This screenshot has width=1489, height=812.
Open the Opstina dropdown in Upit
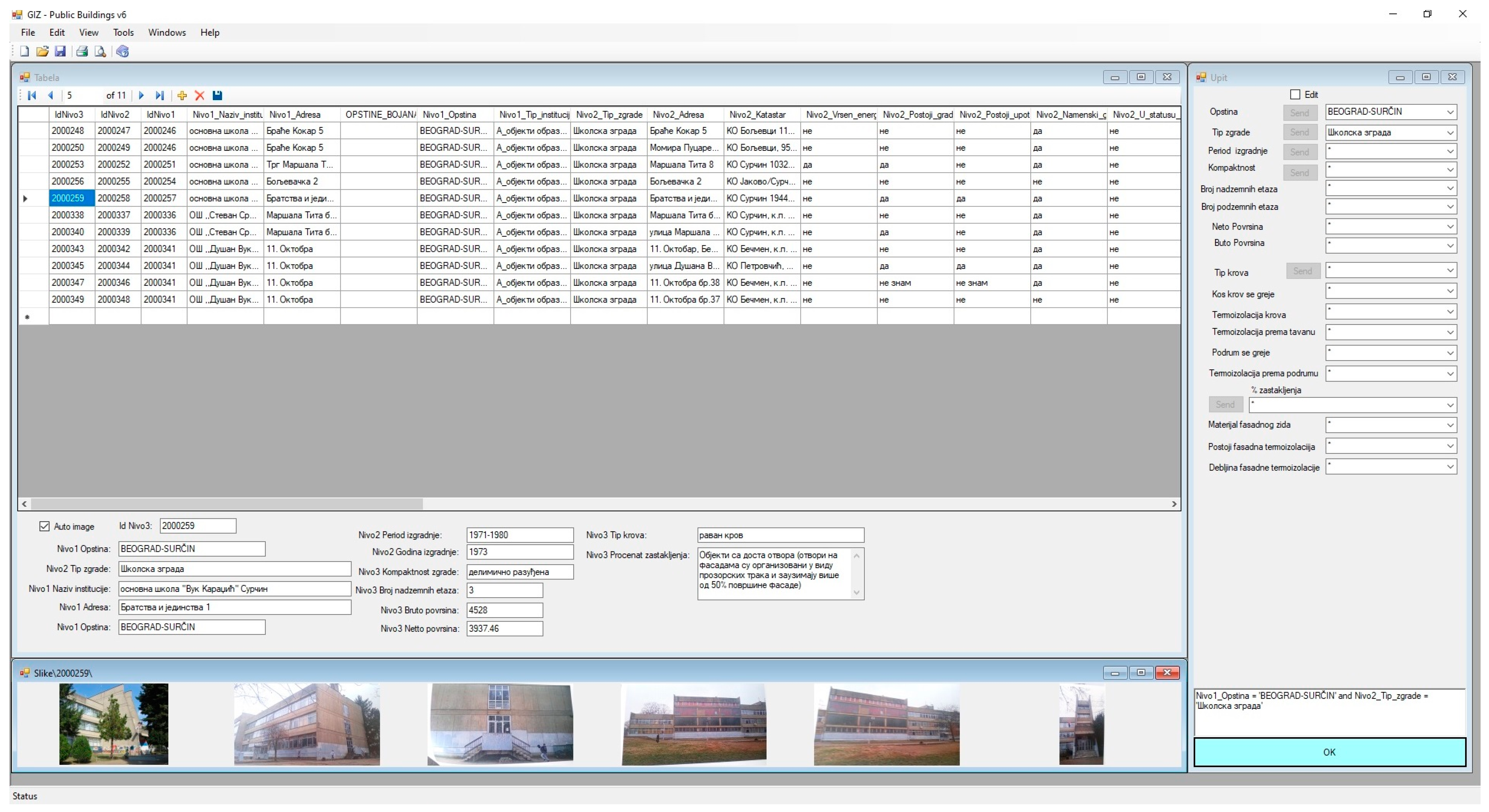1450,112
